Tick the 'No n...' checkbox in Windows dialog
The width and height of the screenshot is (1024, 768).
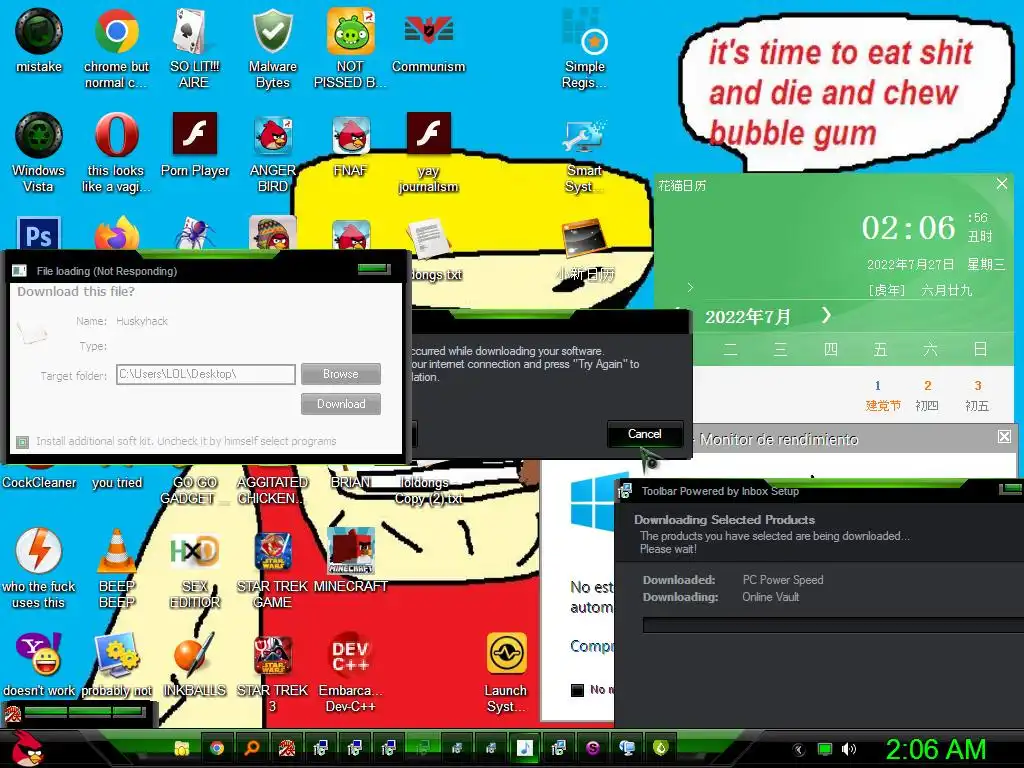pyautogui.click(x=577, y=690)
